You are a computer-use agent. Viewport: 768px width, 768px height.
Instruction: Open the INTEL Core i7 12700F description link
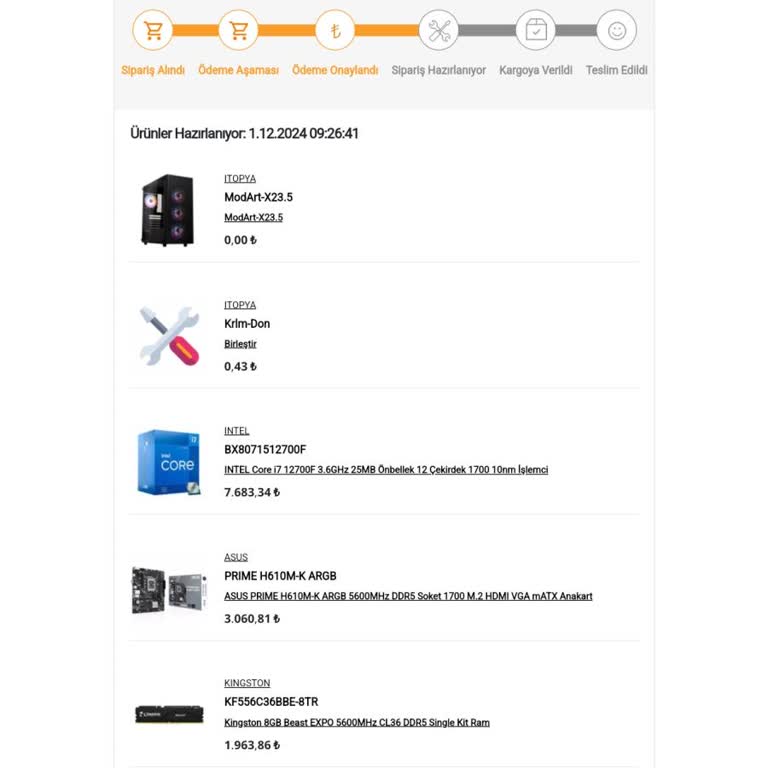pyautogui.click(x=386, y=470)
